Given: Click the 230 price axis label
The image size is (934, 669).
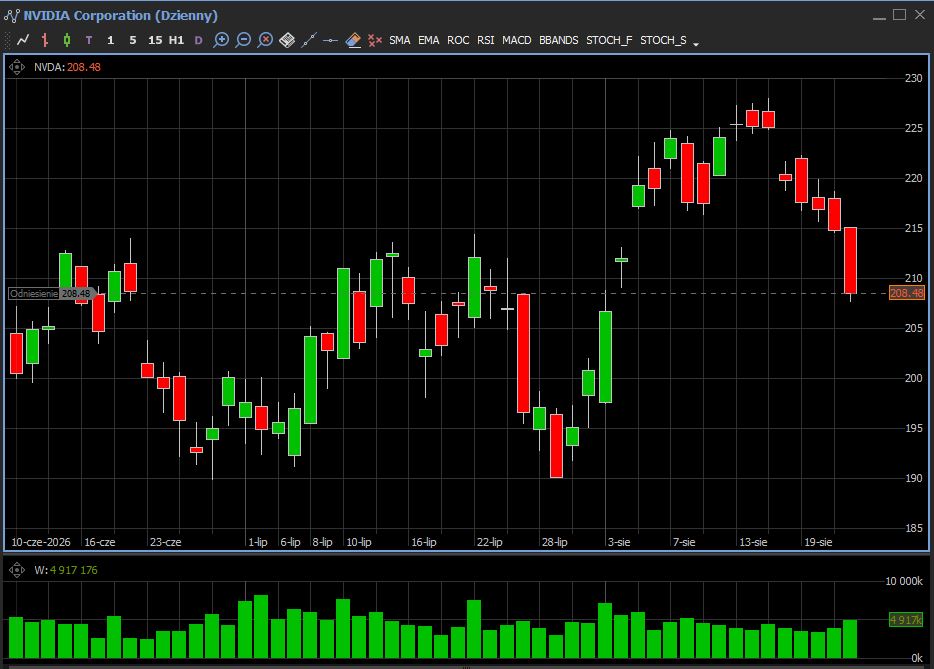Looking at the screenshot, I should pos(913,78).
